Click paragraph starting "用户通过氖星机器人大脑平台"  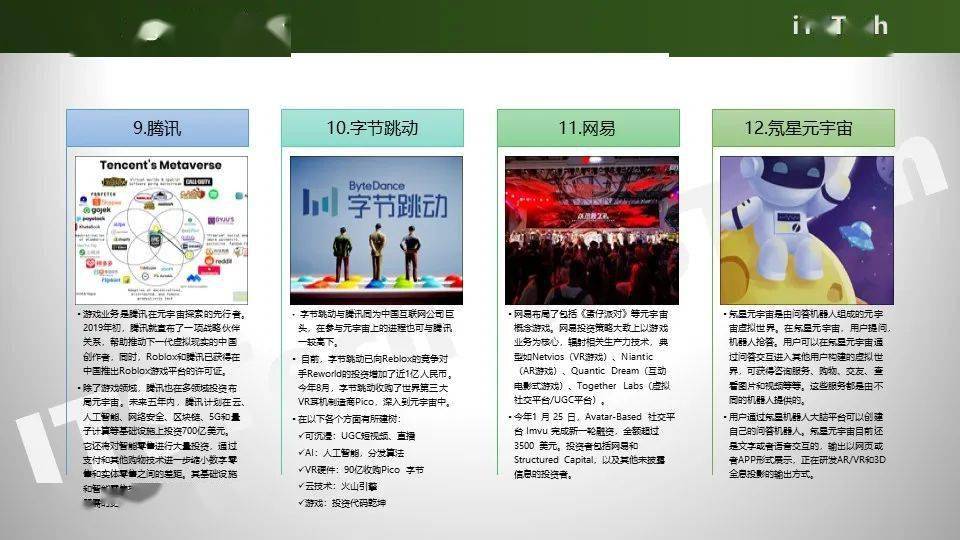pos(804,445)
